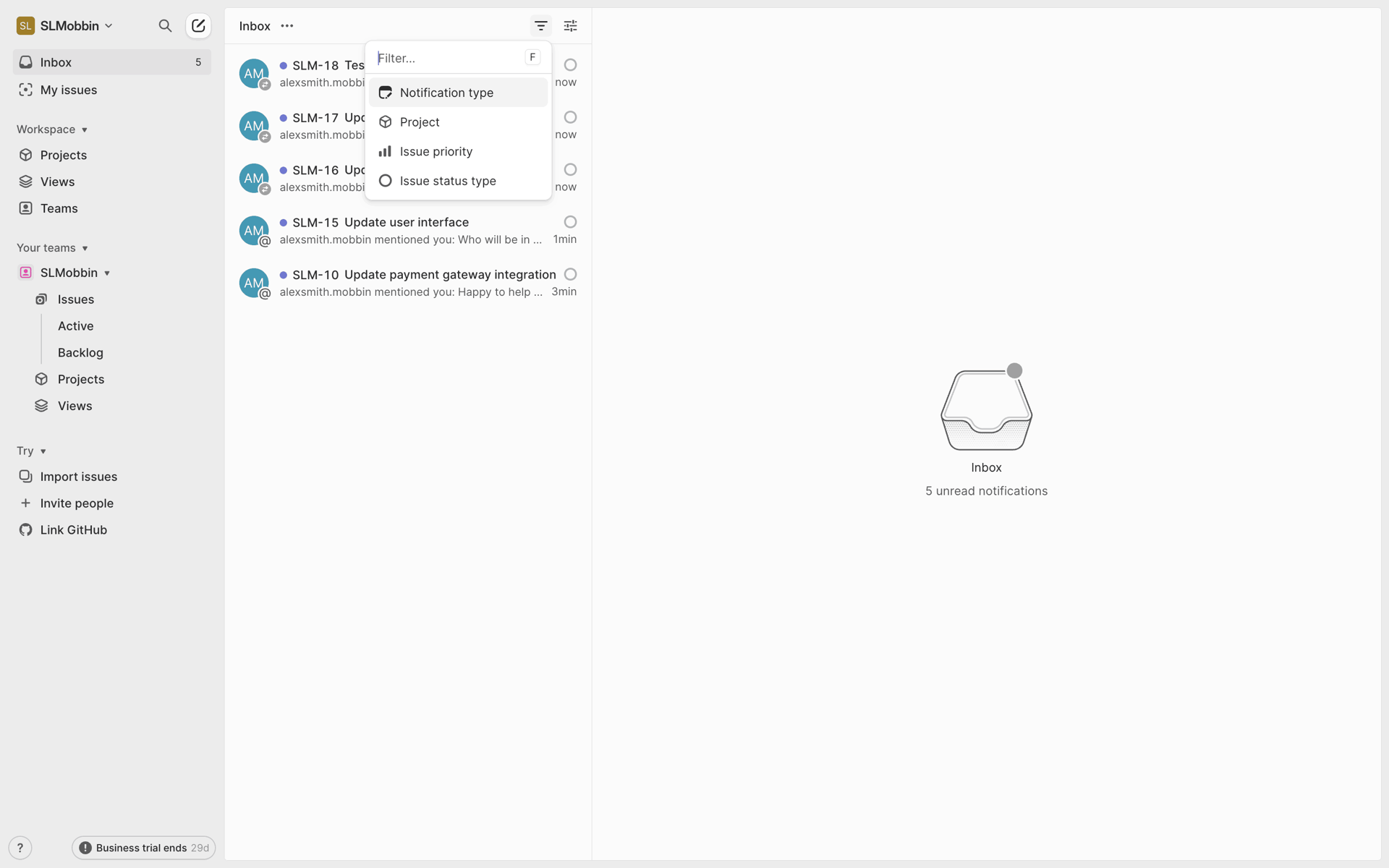The height and width of the screenshot is (868, 1389).
Task: Select Issue status type filter option
Action: pos(459,181)
